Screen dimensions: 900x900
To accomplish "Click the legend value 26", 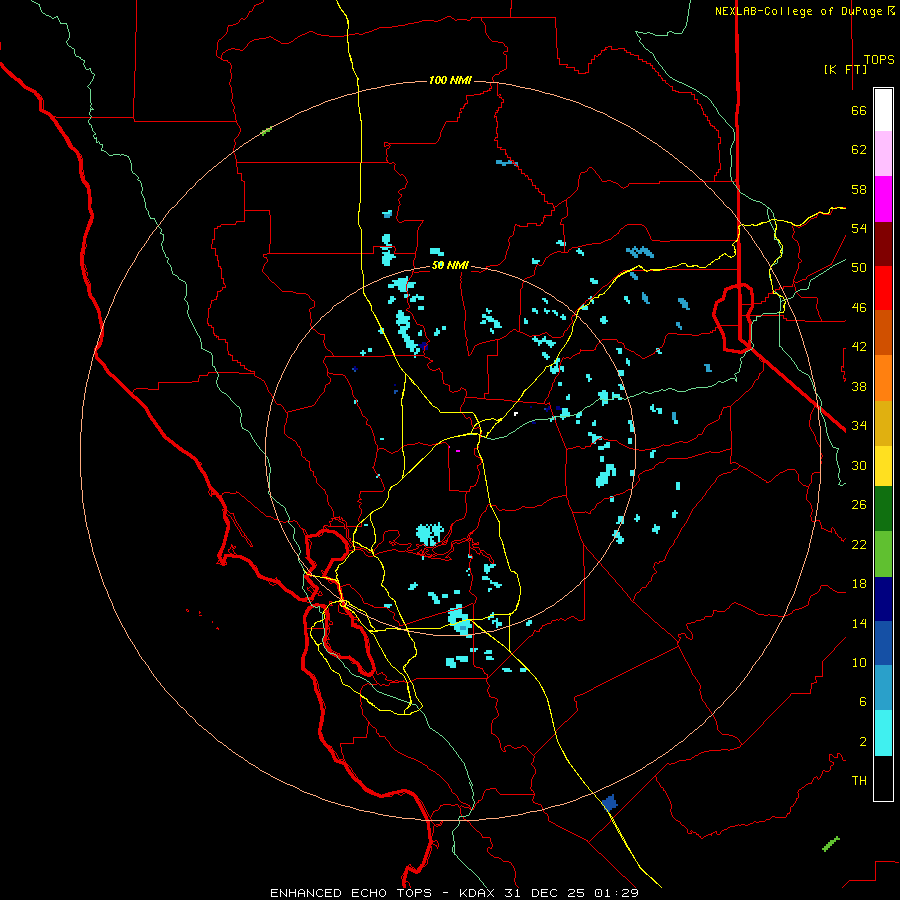I will (859, 505).
